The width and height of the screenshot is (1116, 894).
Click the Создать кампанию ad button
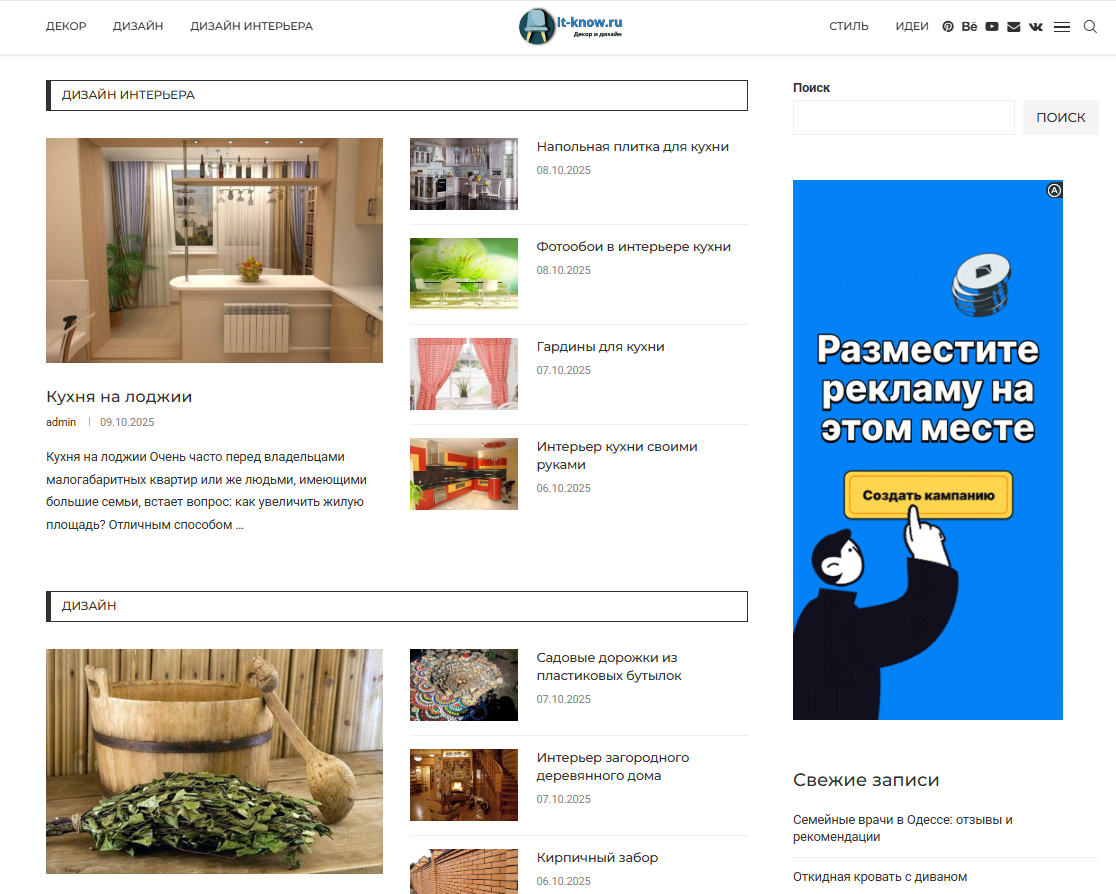click(928, 495)
